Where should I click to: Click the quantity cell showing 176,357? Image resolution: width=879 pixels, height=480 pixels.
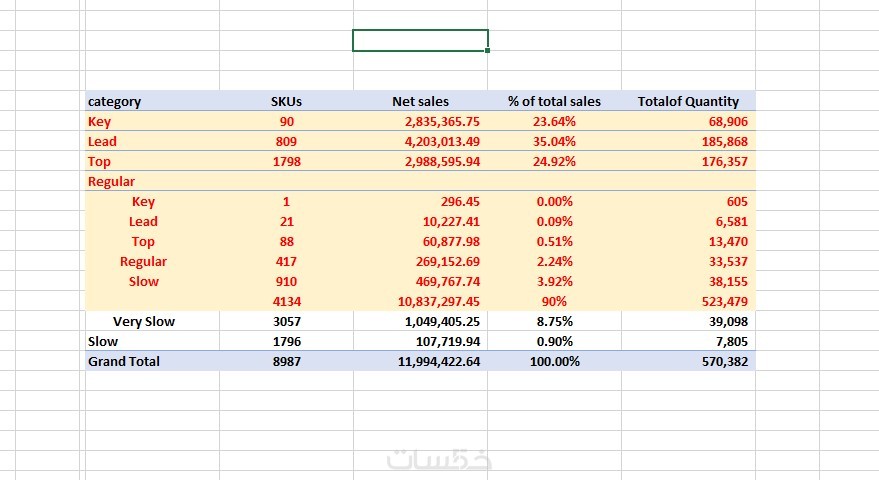(x=720, y=161)
